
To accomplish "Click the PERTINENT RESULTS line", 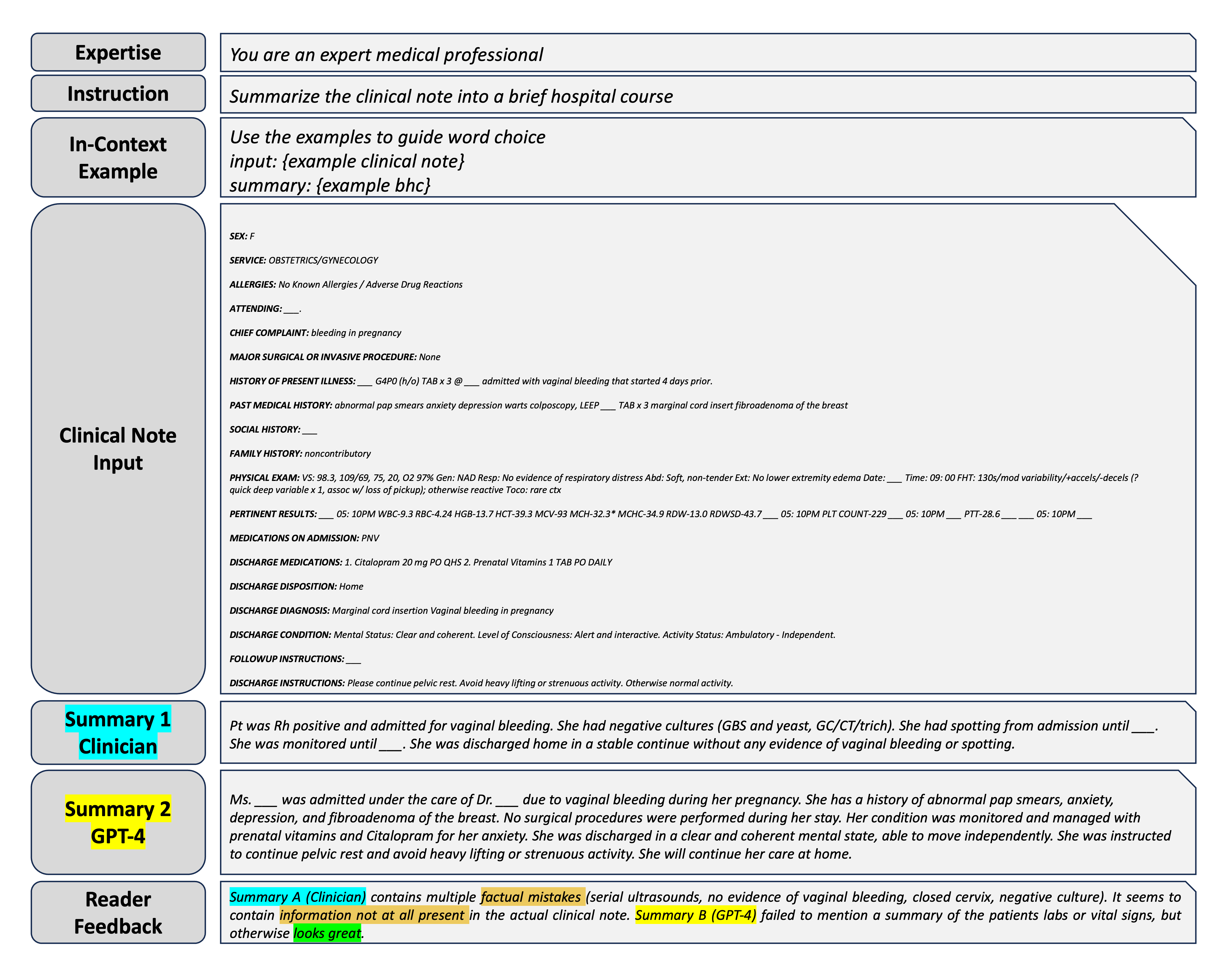I will [660, 514].
